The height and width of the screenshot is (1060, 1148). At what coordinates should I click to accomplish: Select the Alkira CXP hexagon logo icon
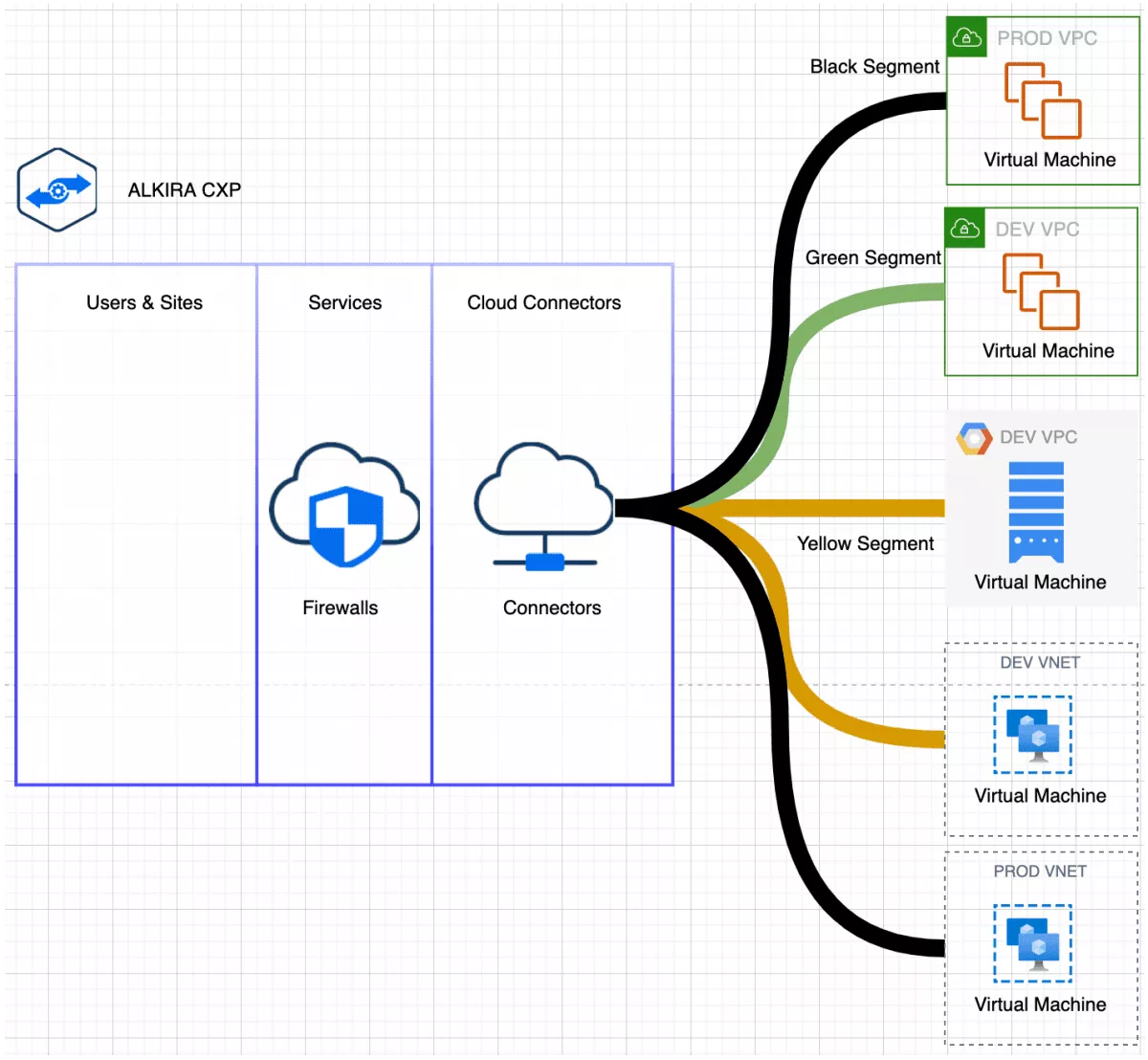tap(55, 188)
